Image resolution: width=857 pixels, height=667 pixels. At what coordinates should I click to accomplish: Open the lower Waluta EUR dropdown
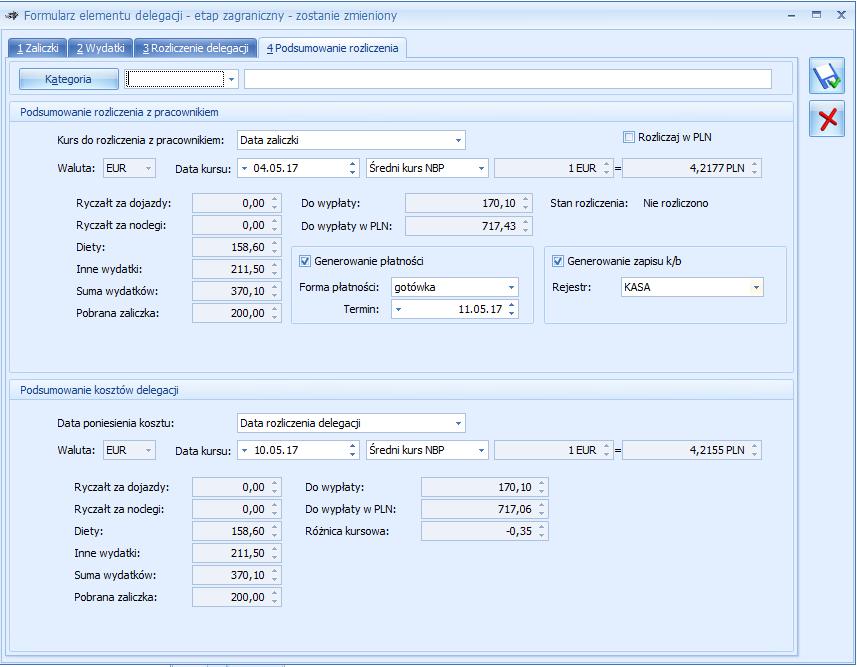[x=148, y=450]
